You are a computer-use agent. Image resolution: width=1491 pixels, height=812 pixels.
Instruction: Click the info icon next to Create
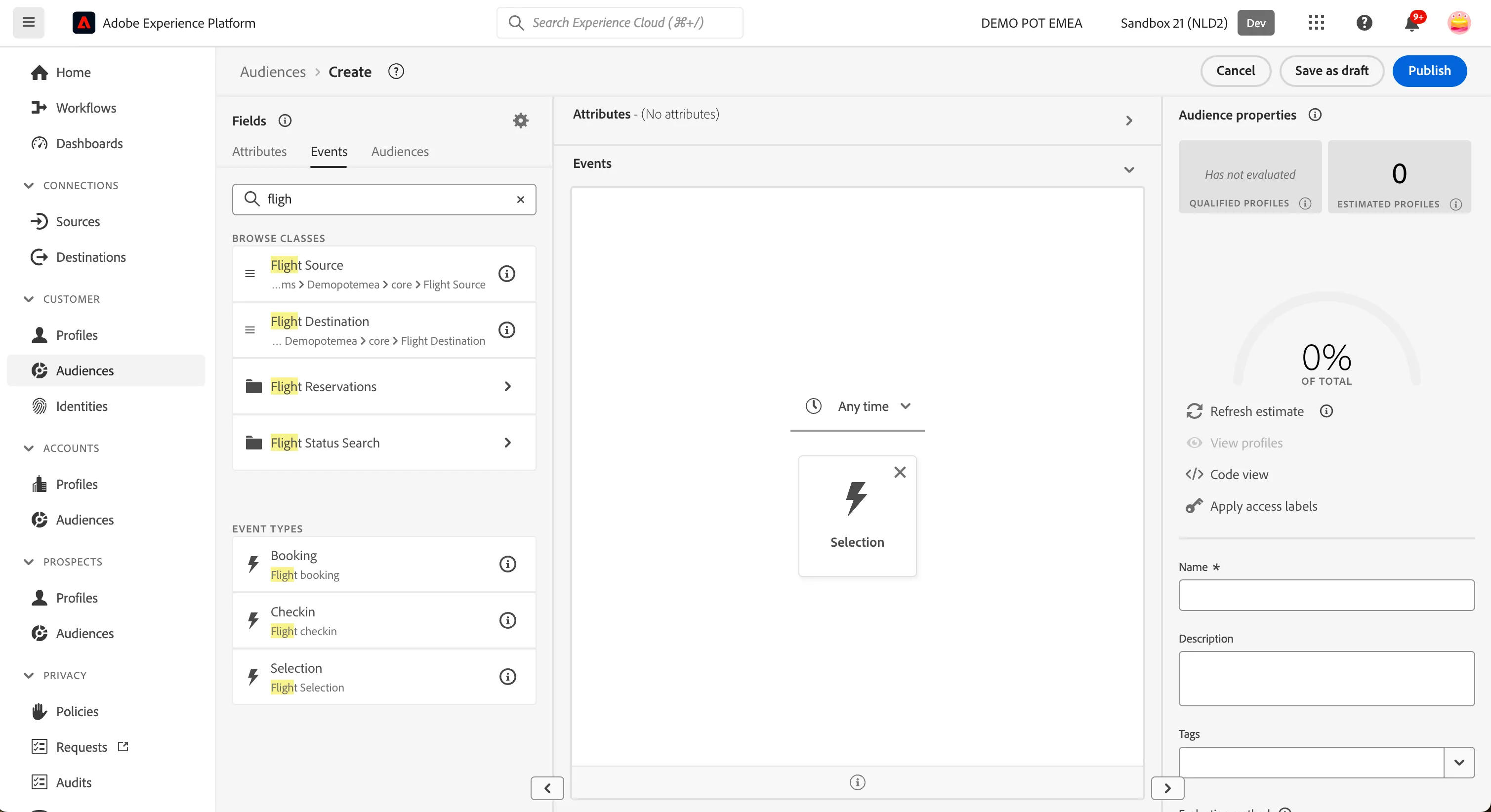[396, 71]
